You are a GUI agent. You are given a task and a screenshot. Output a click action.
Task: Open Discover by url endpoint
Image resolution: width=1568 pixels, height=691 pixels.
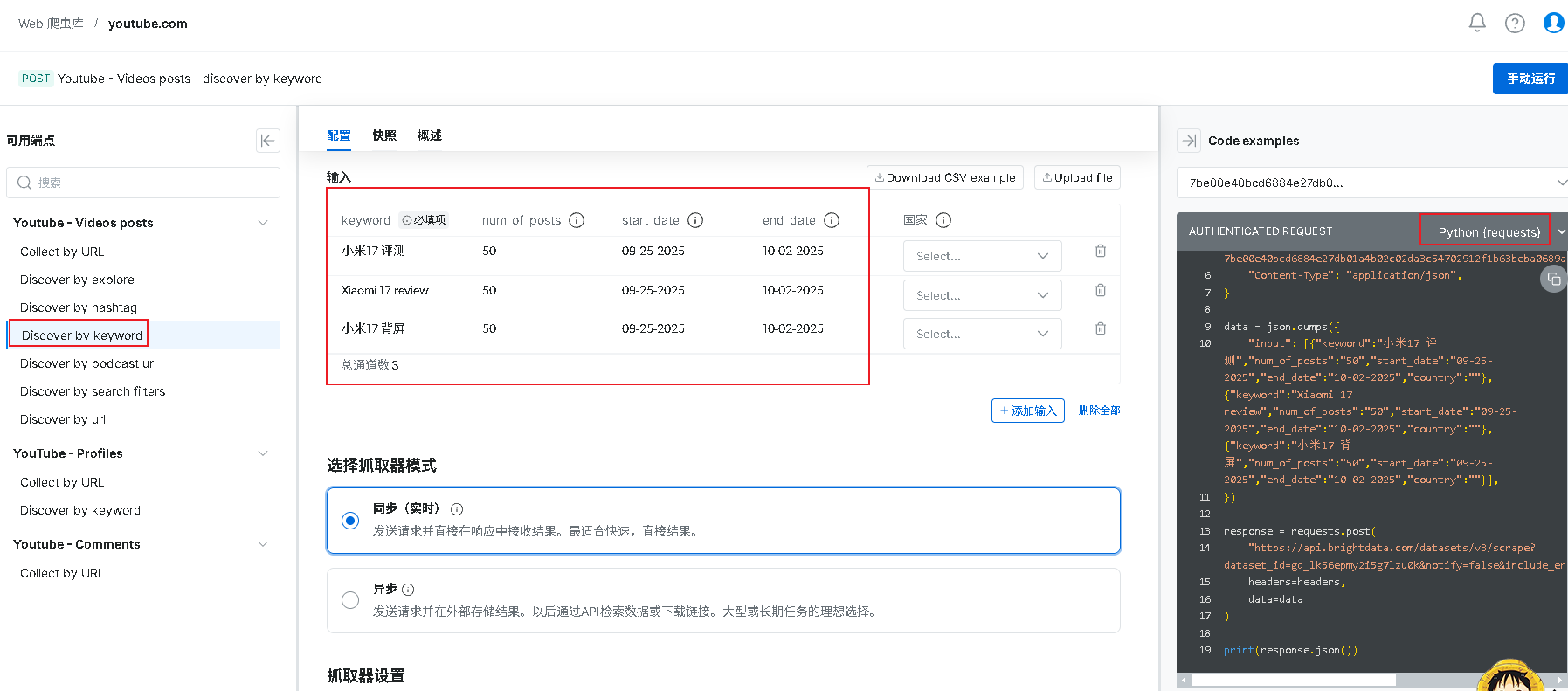63,419
